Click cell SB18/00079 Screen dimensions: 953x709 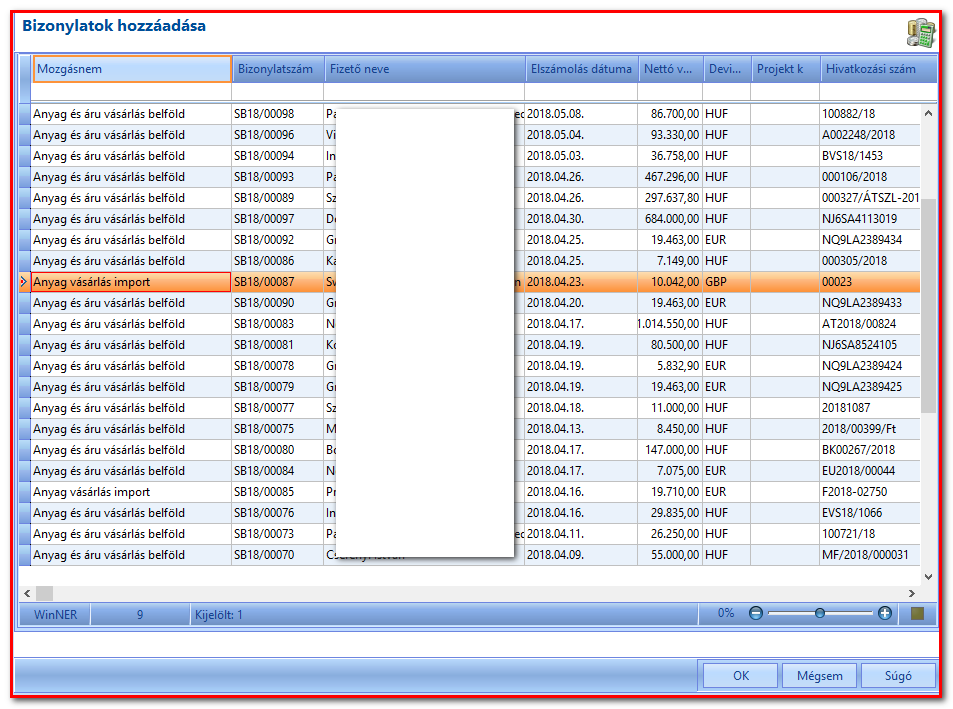point(277,387)
